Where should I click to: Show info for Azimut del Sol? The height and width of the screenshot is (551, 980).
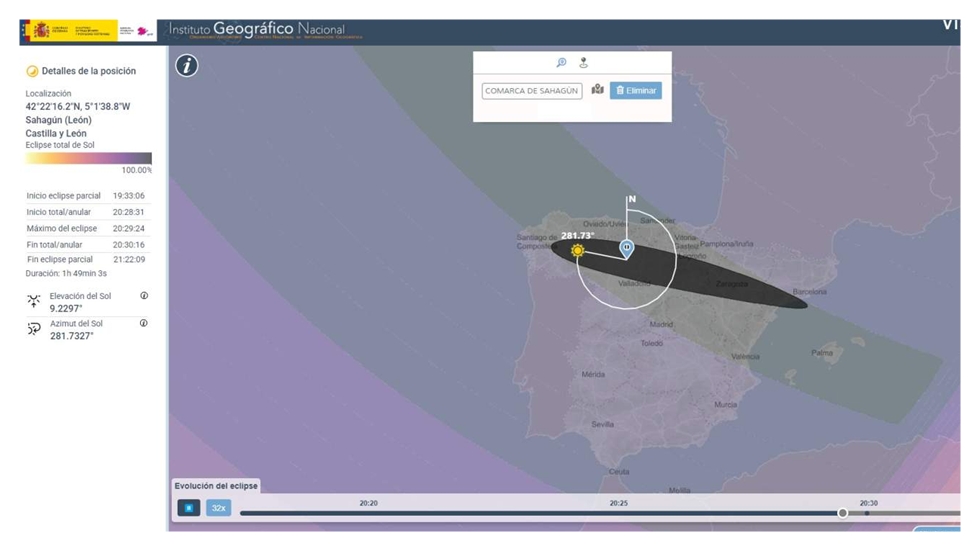click(x=144, y=323)
